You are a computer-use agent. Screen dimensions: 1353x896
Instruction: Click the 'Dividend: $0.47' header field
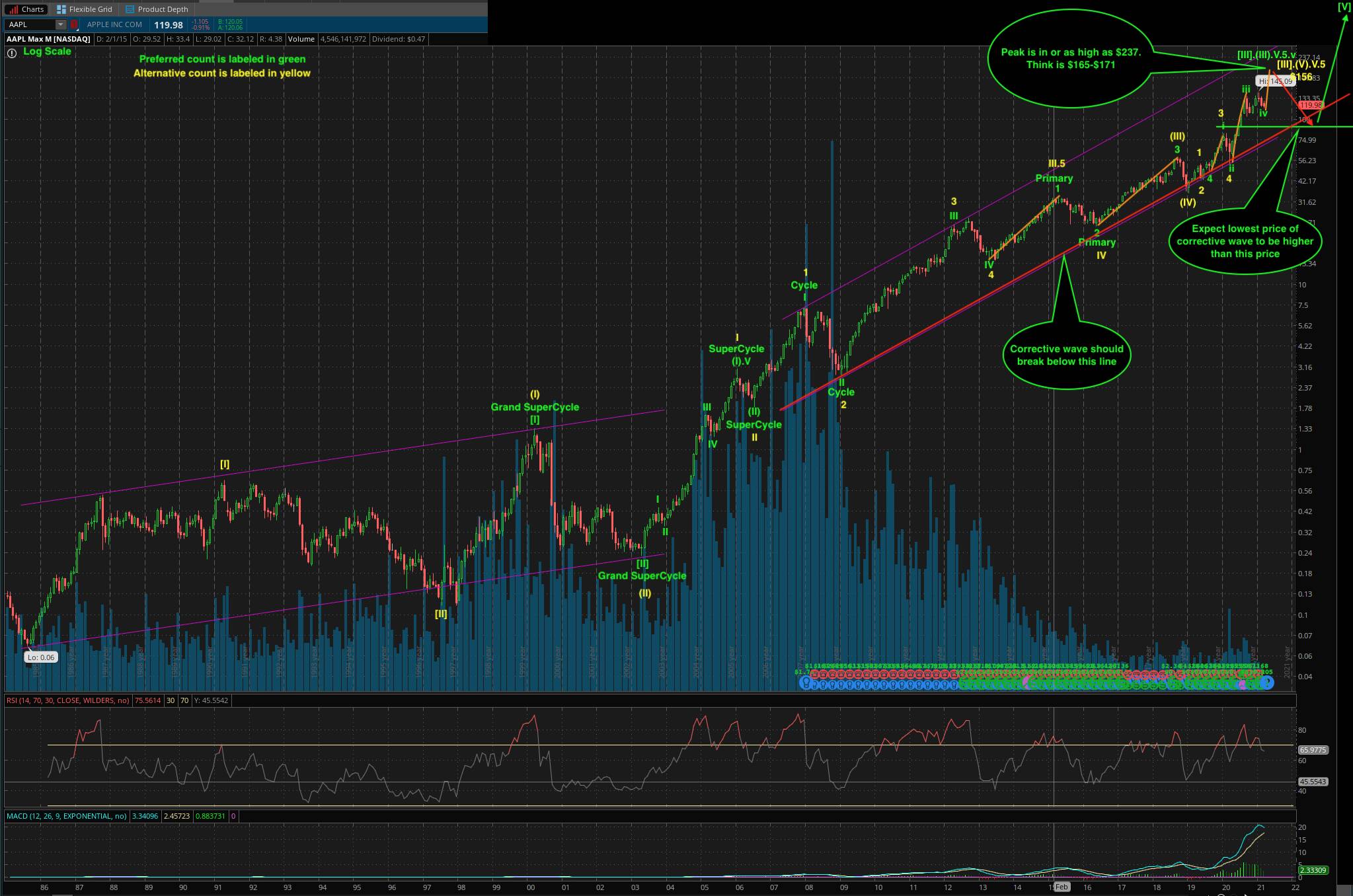(x=398, y=39)
